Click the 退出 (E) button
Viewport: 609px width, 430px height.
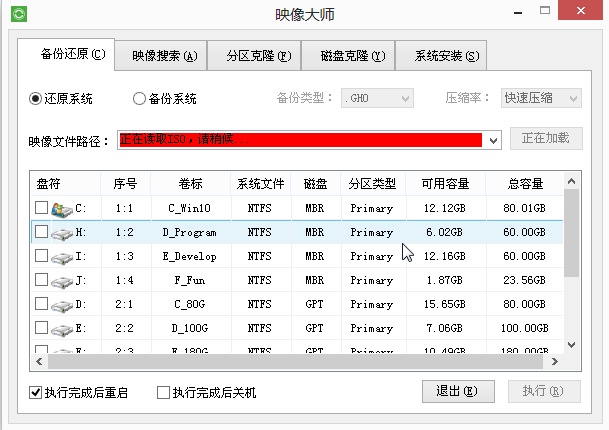click(458, 391)
